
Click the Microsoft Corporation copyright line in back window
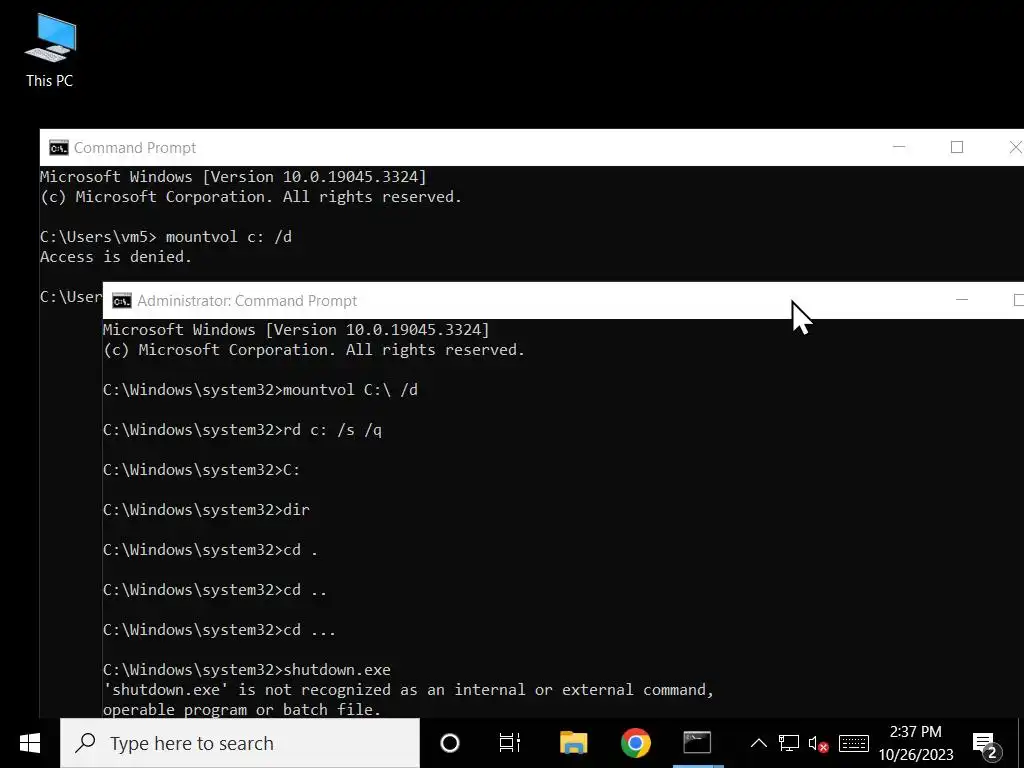[x=251, y=197]
